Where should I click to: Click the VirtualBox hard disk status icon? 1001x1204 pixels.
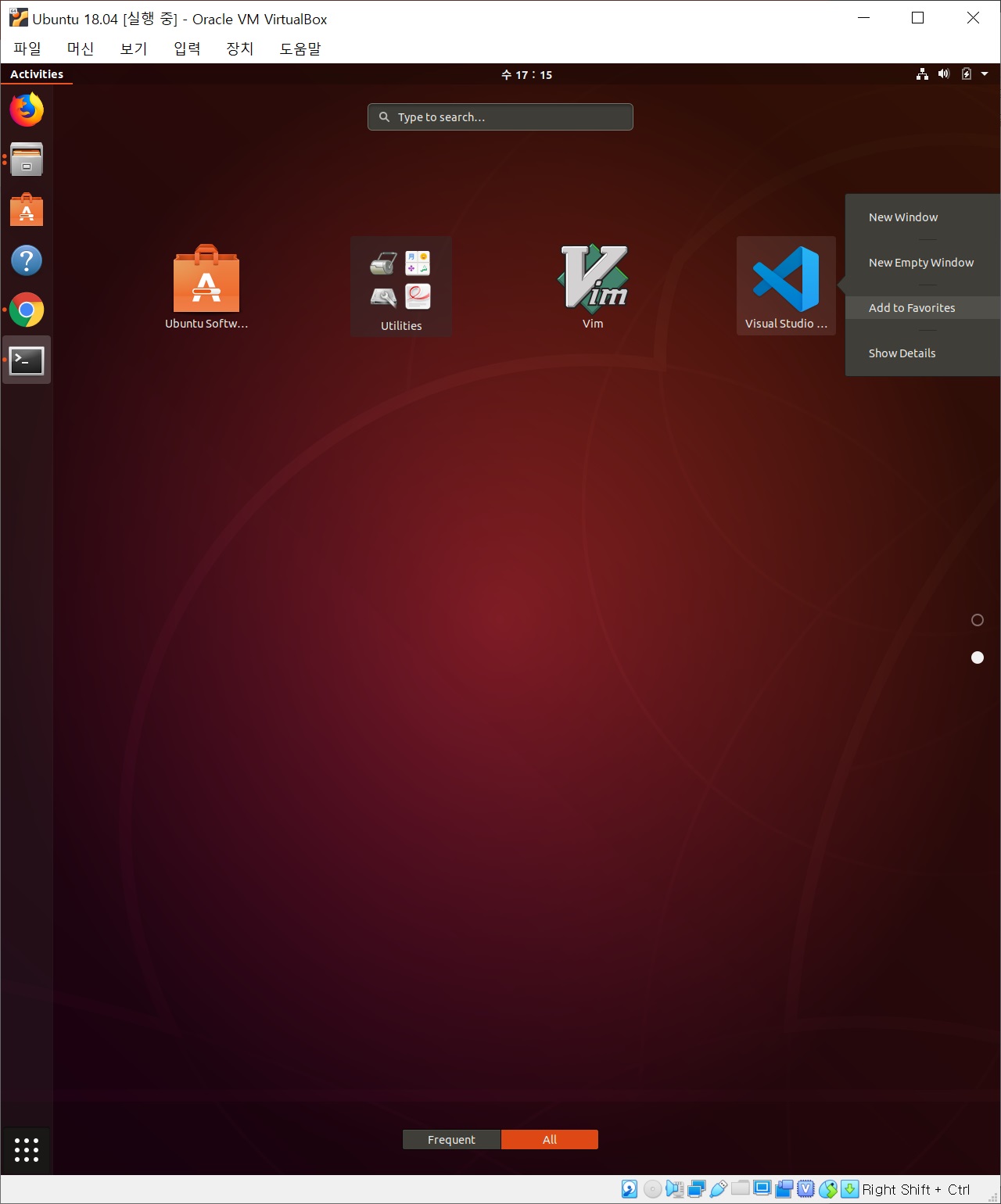click(x=630, y=1189)
